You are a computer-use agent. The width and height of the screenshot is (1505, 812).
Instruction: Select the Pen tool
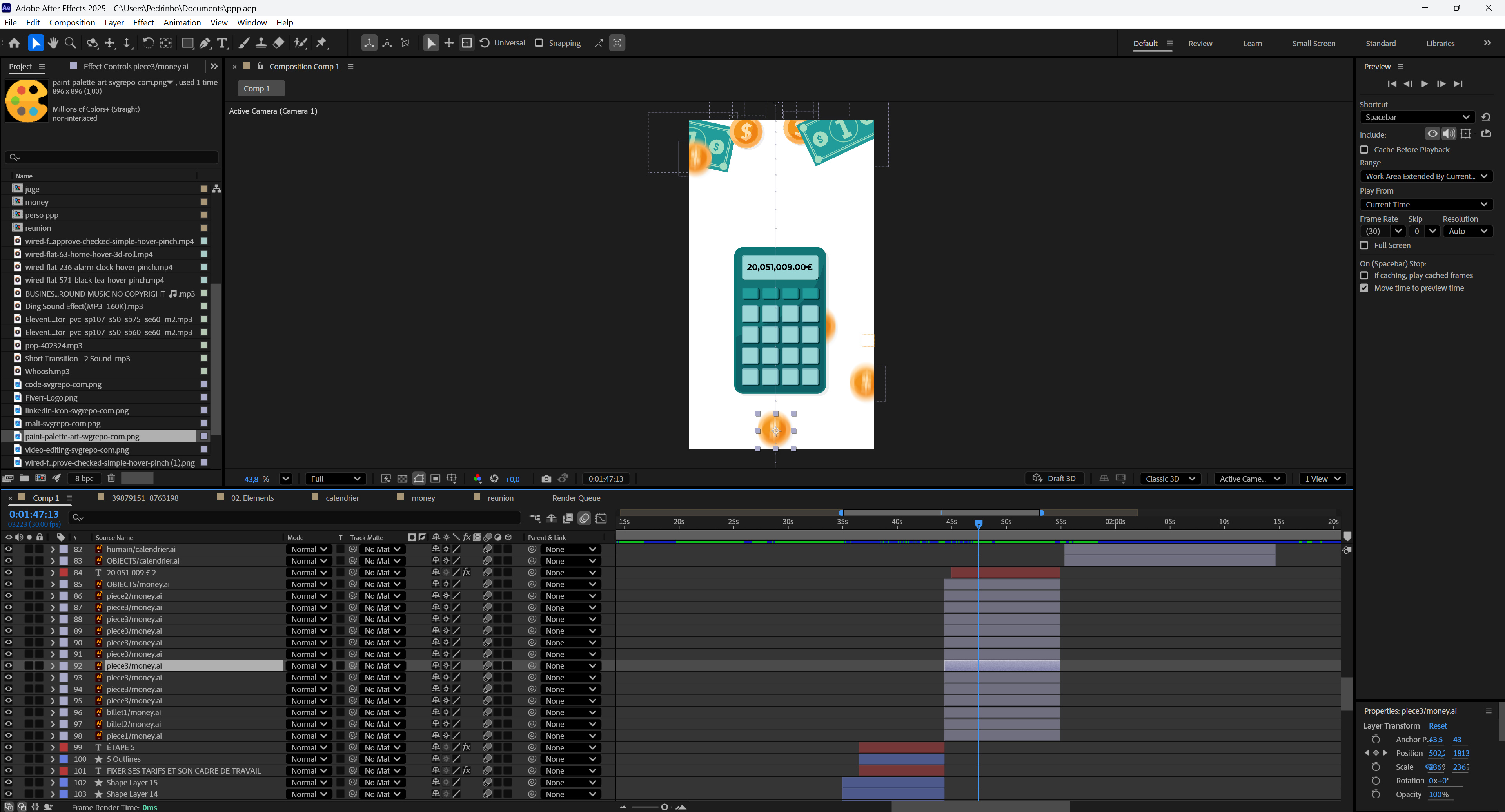(205, 43)
